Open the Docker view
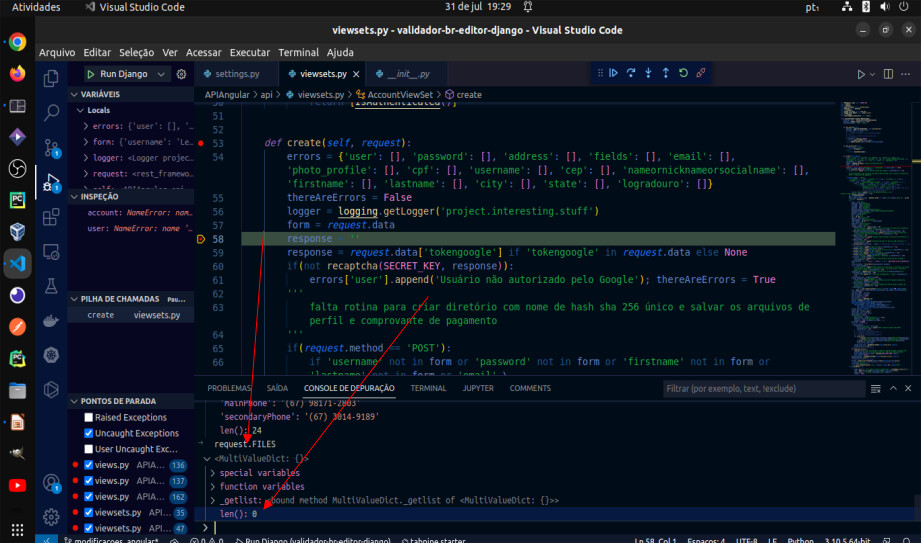The width and height of the screenshot is (921, 543). pos(51,321)
